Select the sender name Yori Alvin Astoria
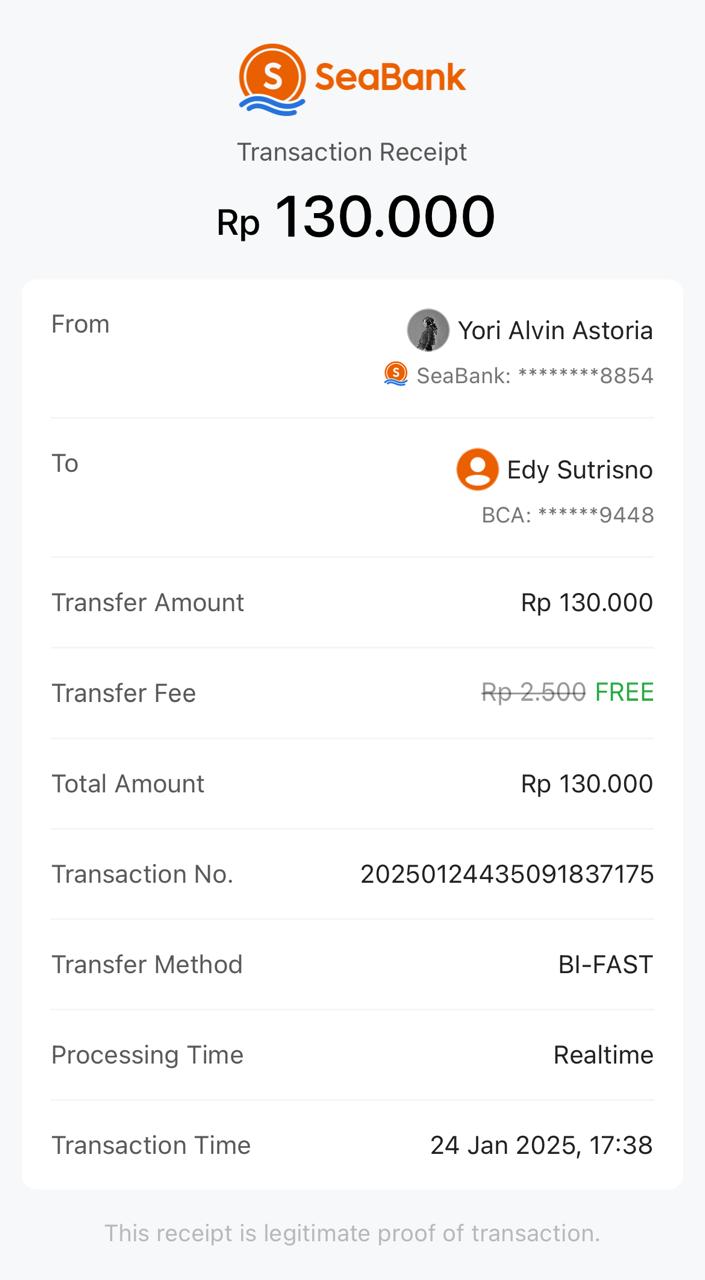 [x=555, y=330]
